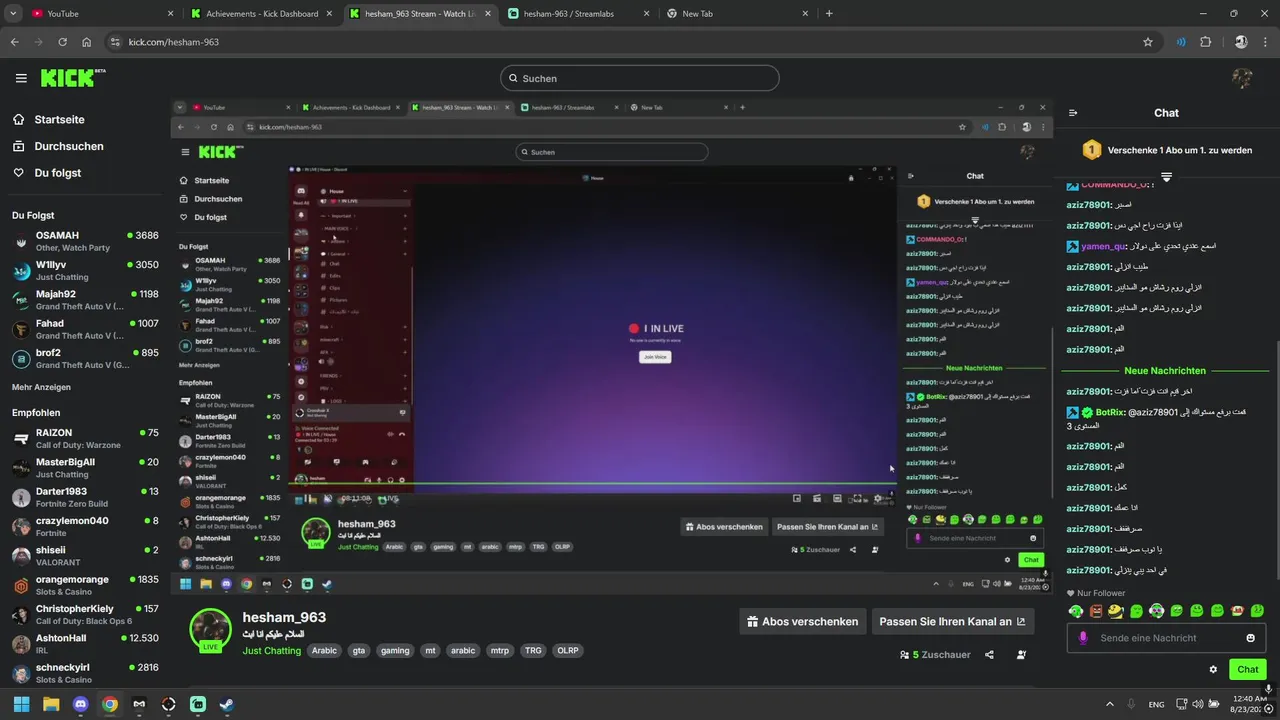Select the OLRP tag
The width and height of the screenshot is (1280, 720).
(567, 651)
